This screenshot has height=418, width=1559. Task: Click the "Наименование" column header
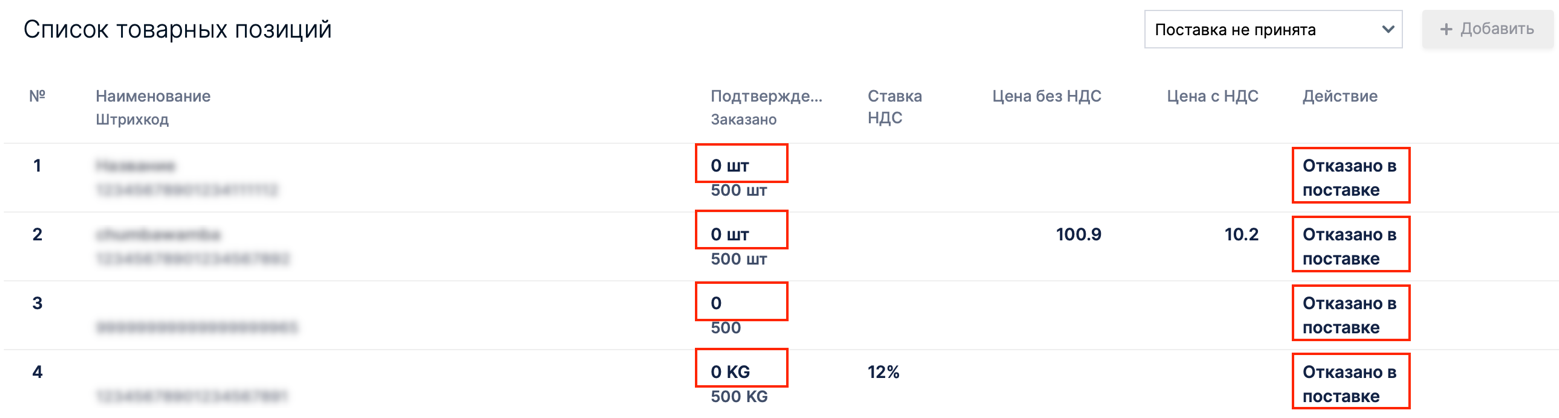153,97
